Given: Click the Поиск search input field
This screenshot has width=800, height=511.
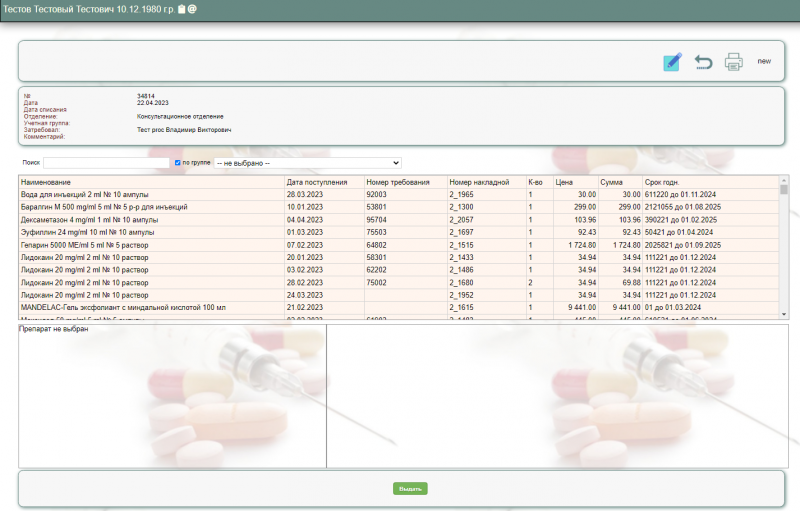Looking at the screenshot, I should coord(106,162).
